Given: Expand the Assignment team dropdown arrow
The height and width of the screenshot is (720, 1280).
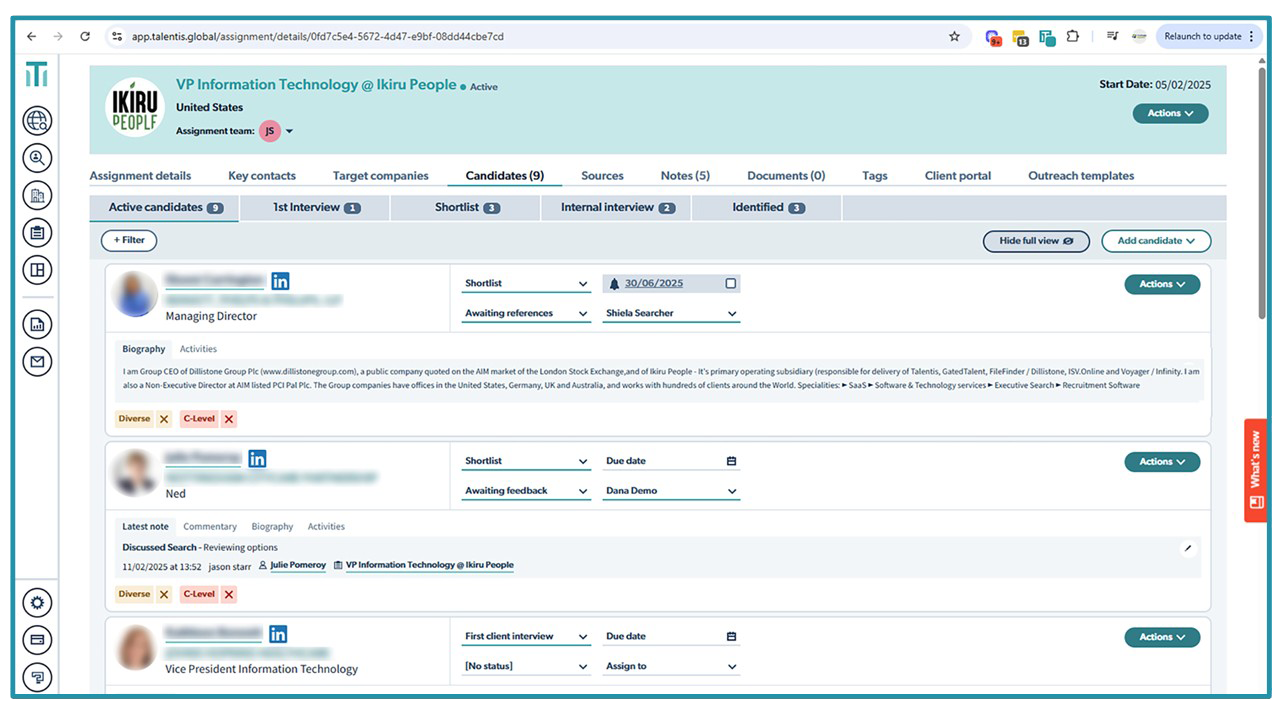Looking at the screenshot, I should [289, 131].
